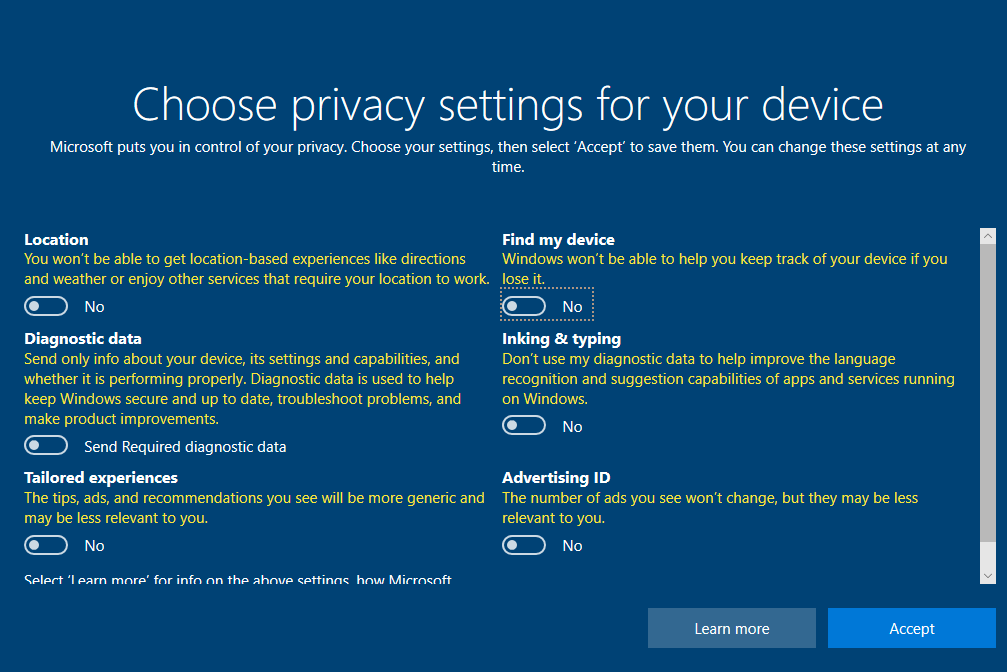This screenshot has width=1007, height=672.
Task: Enable the Inking & typing switch
Action: tap(524, 426)
